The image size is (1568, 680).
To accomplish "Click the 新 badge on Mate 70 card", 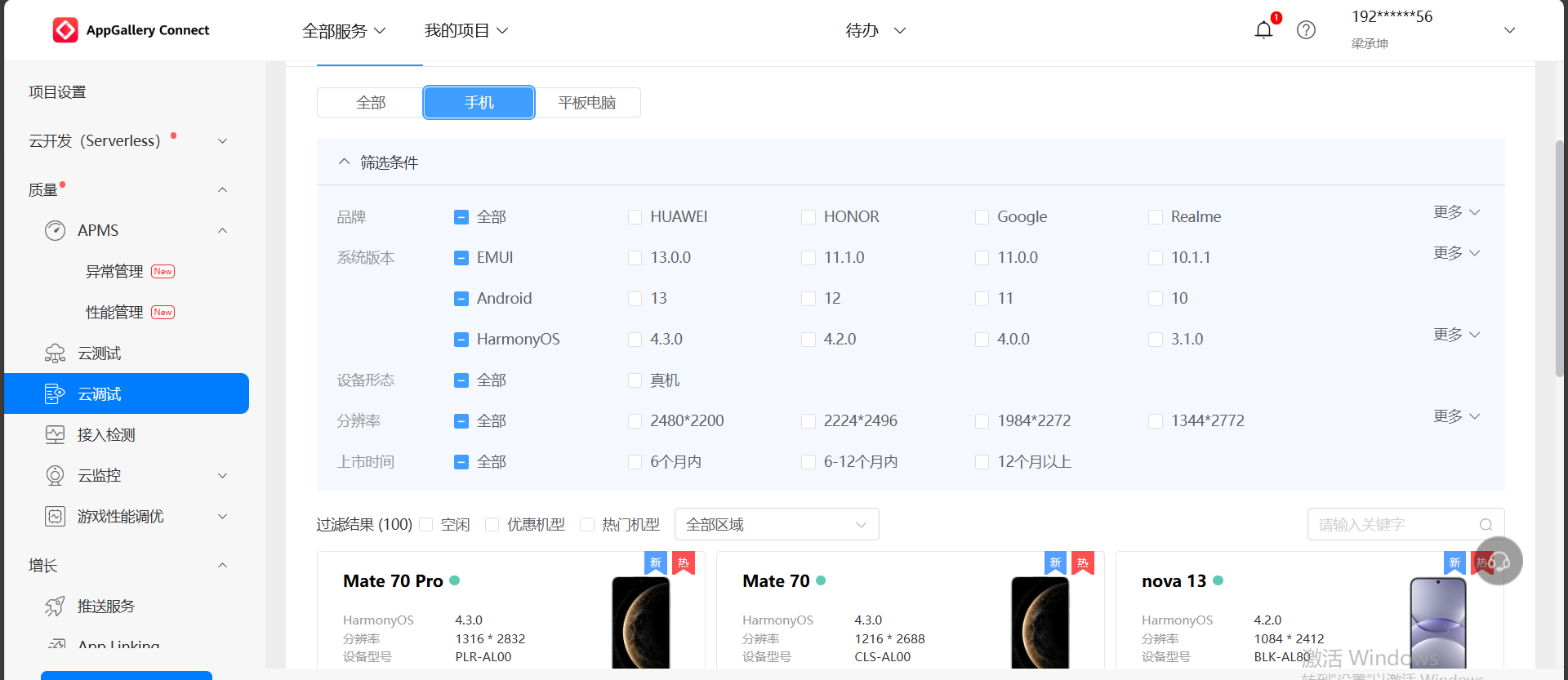I will (x=1055, y=562).
